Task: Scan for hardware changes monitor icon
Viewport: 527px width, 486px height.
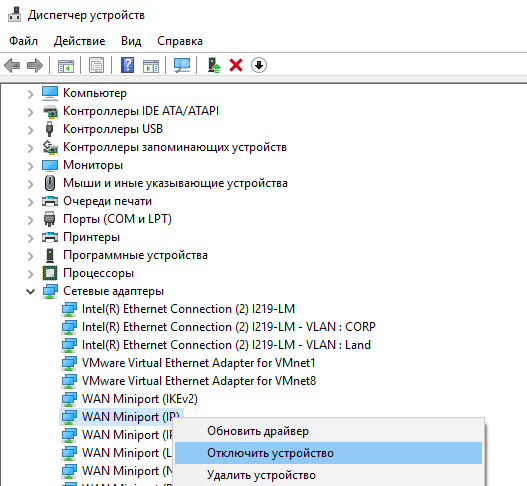Action: [x=182, y=65]
